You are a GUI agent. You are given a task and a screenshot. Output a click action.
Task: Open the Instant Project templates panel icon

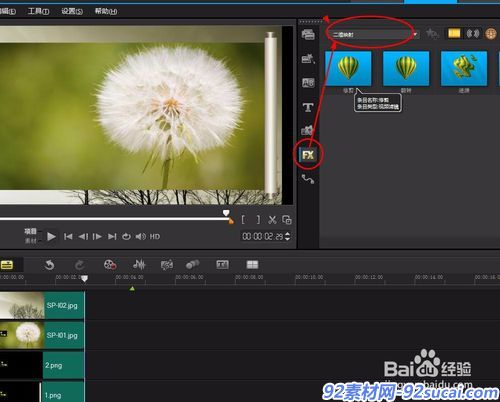(x=308, y=59)
